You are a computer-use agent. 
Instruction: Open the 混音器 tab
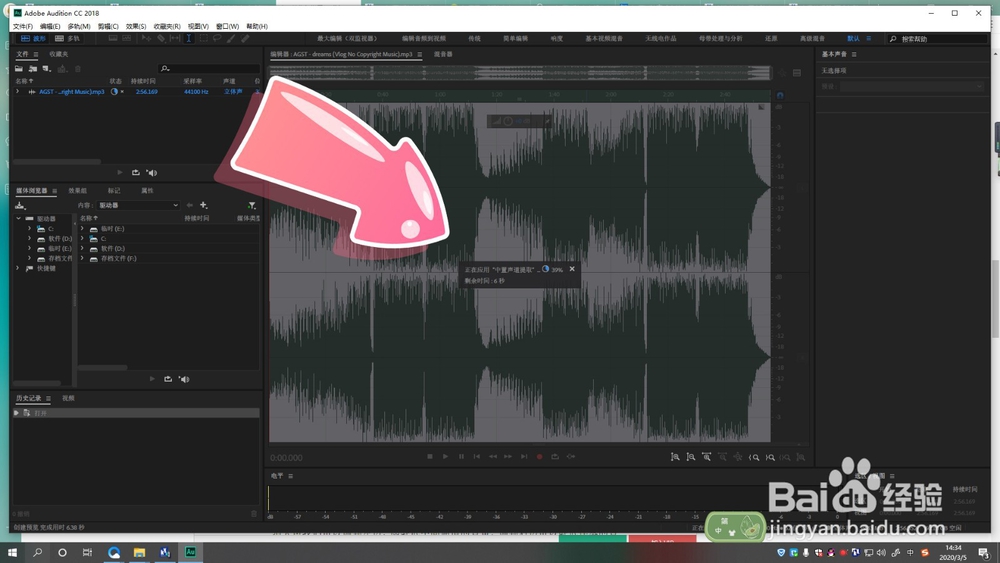[x=443, y=54]
